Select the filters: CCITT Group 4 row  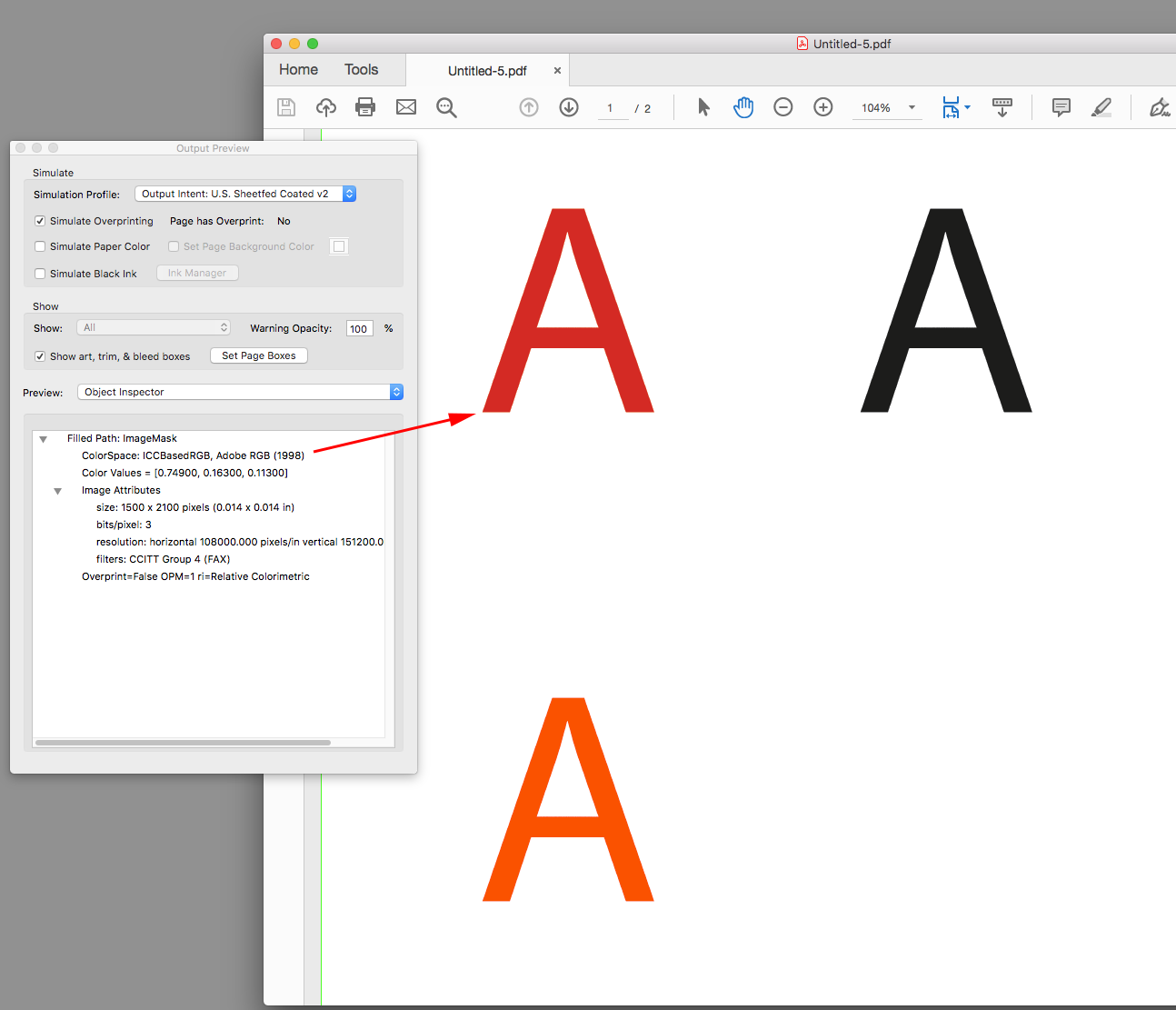point(163,559)
